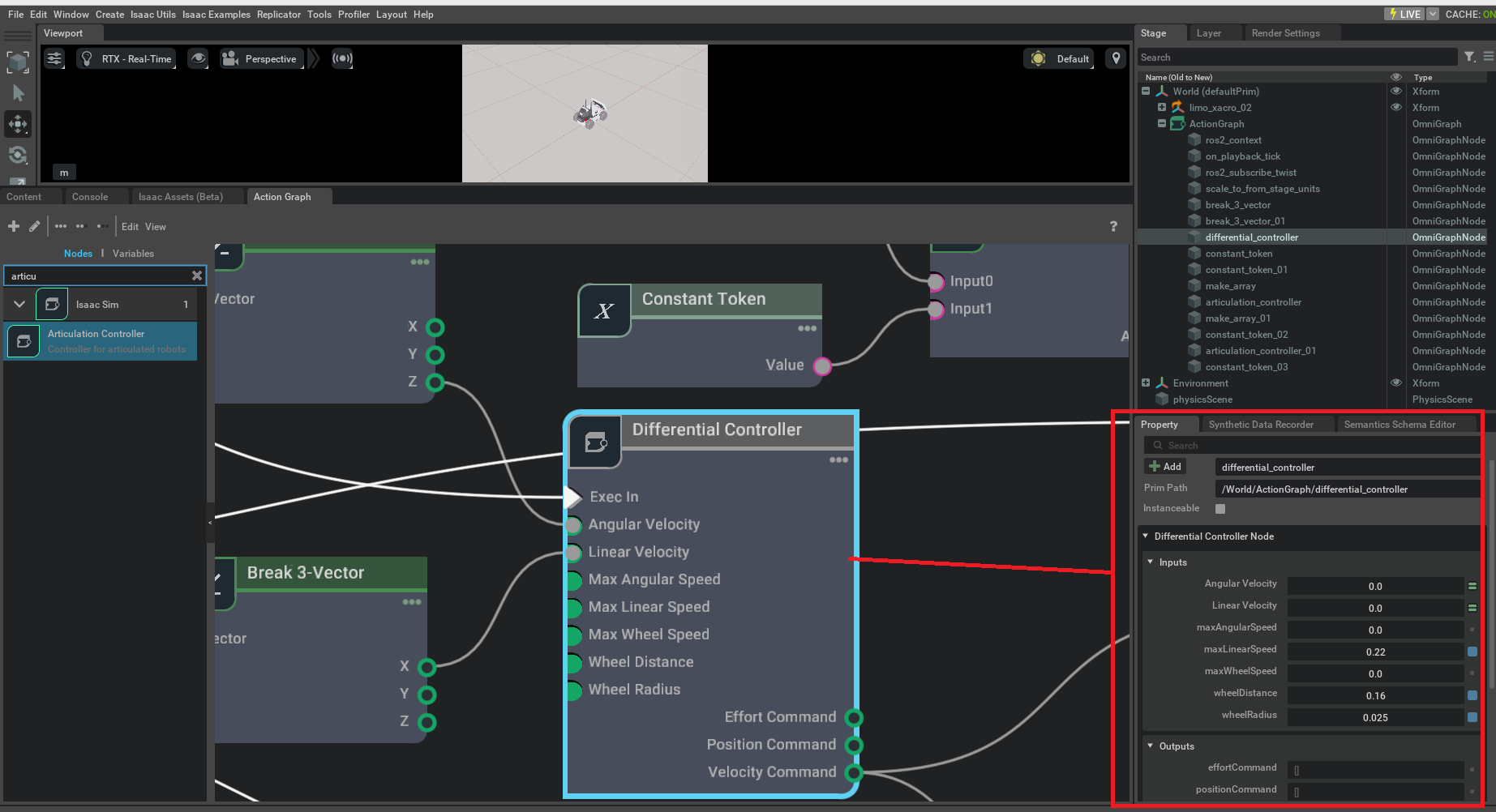Collapse the Differential Controller Node section
The height and width of the screenshot is (812, 1496).
1146,536
